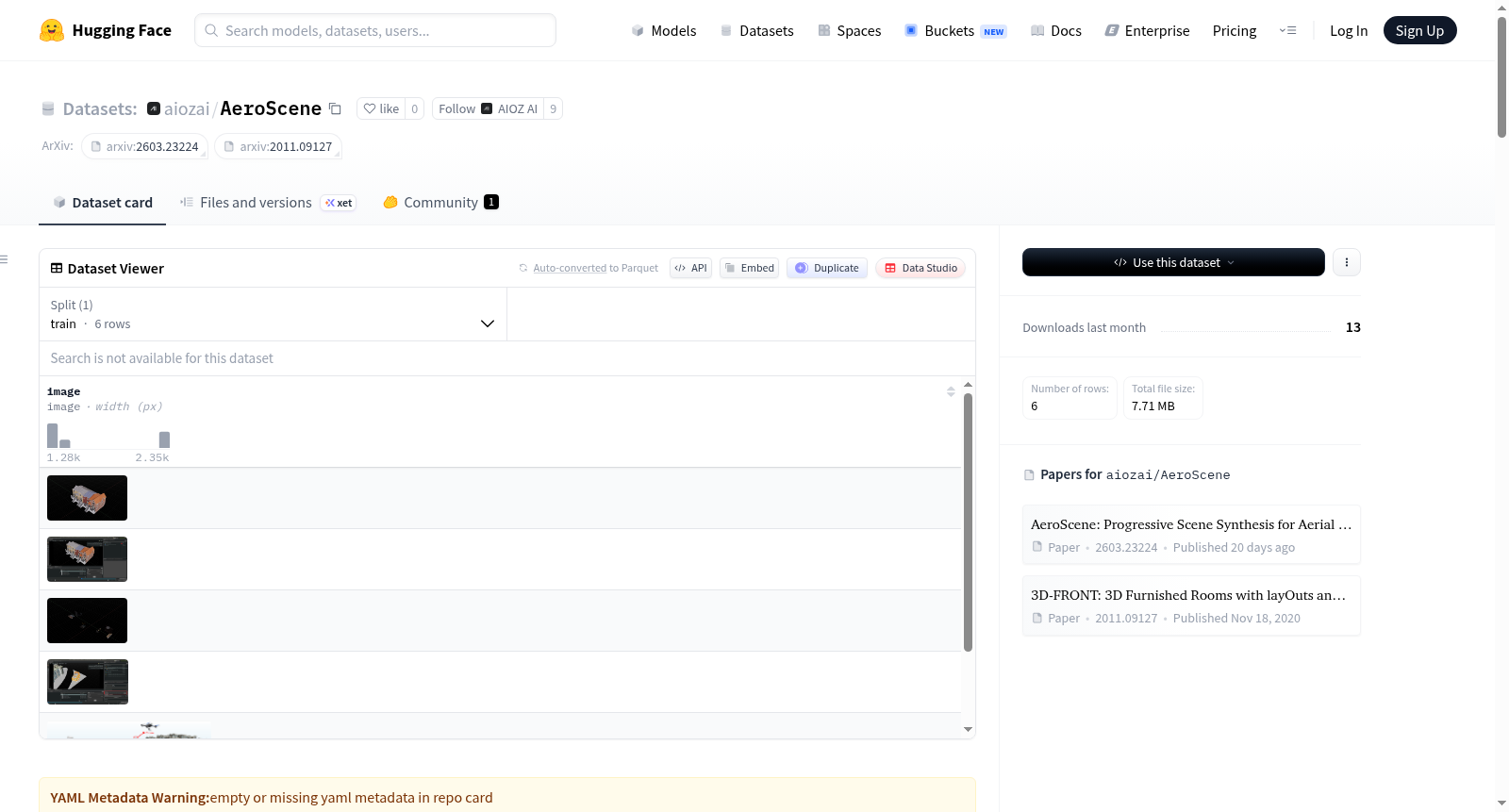Open the second image row thumbnail

click(x=87, y=559)
